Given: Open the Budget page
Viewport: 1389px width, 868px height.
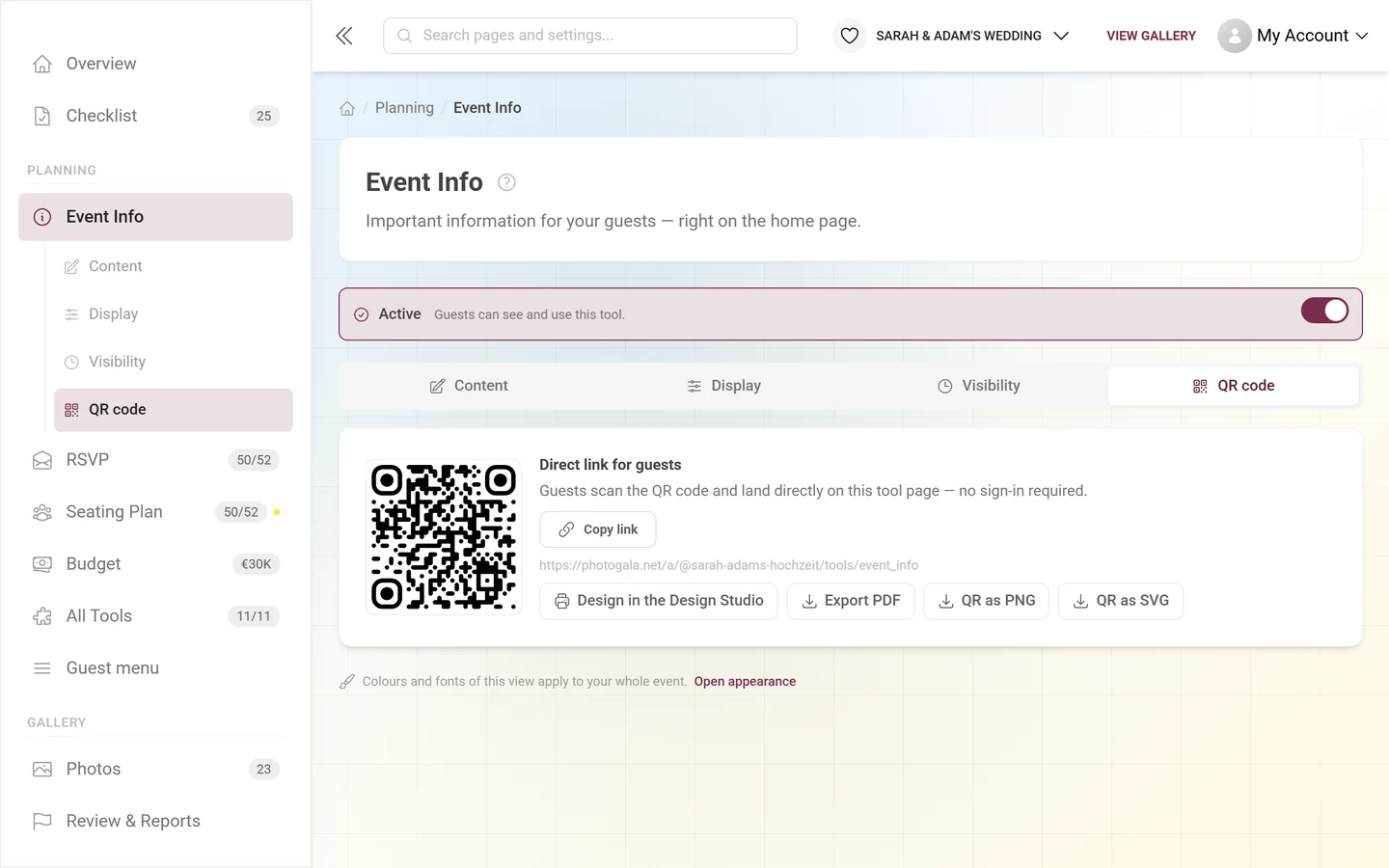Looking at the screenshot, I should tap(155, 564).
